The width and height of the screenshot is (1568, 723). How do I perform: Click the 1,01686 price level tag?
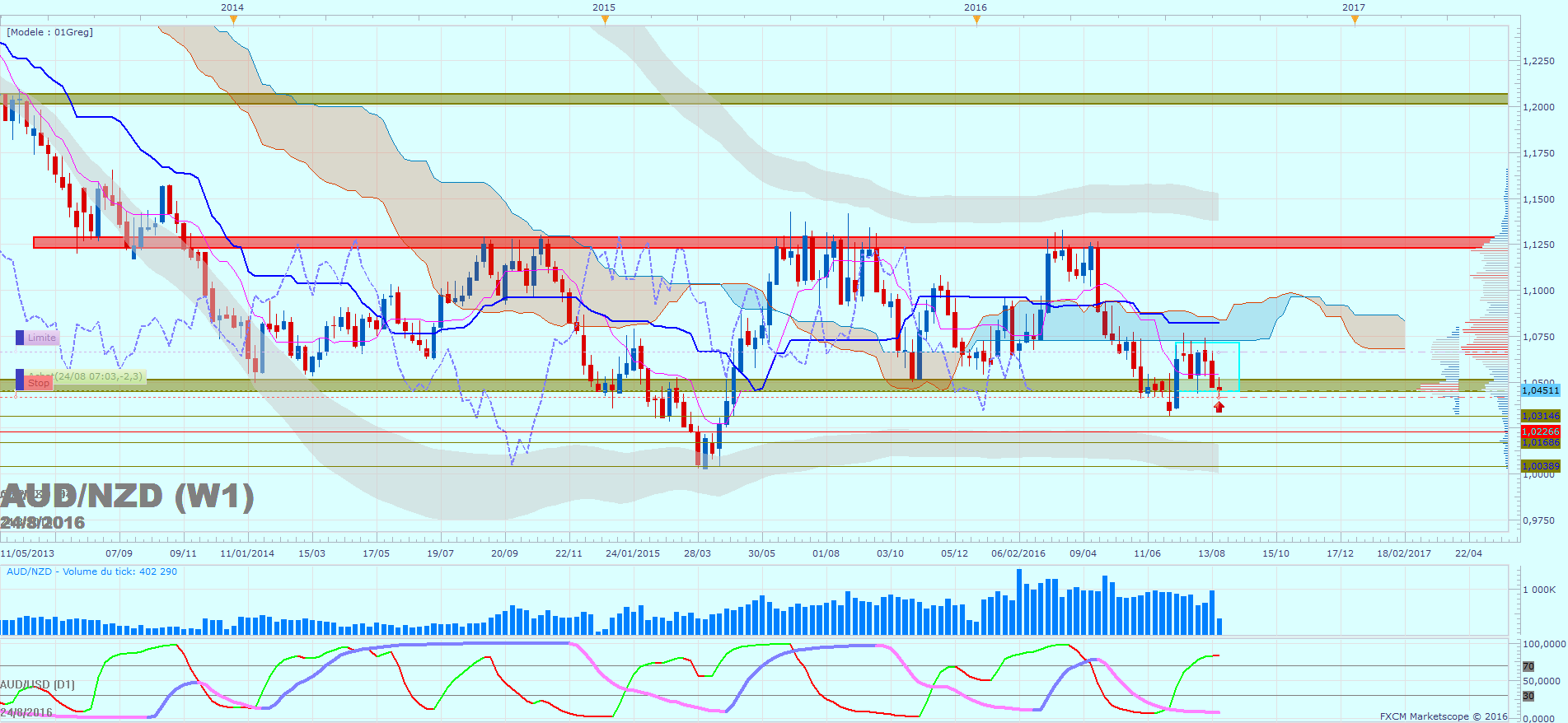tap(1540, 443)
